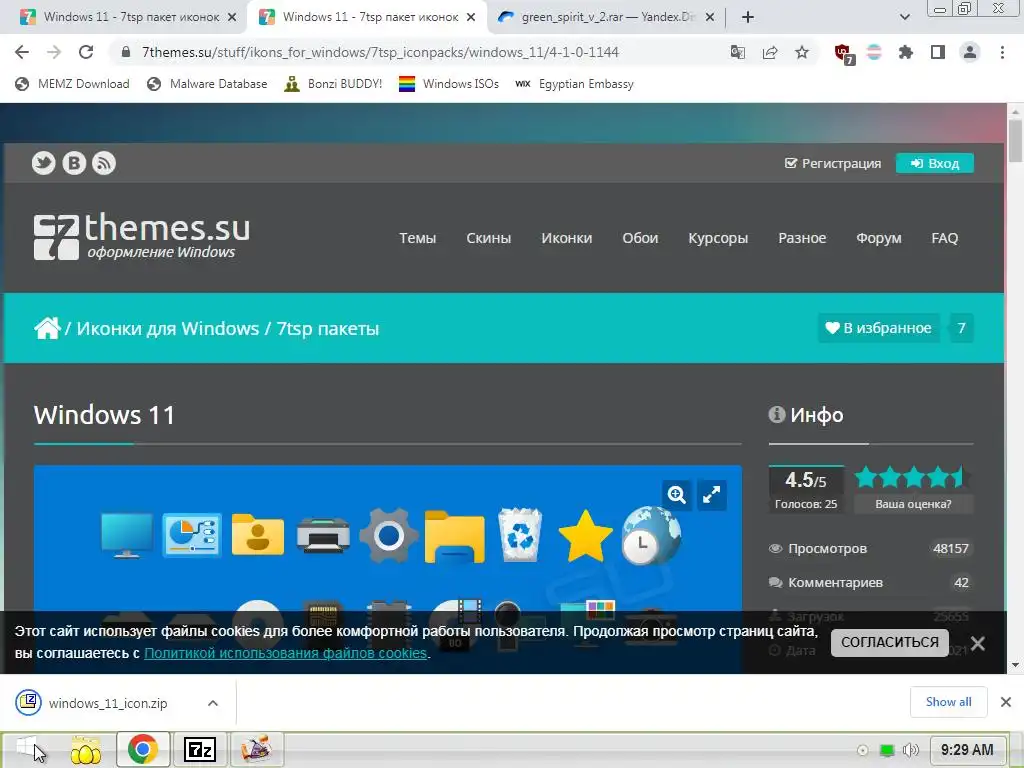Open the Иконки menu
1024x768 pixels.
pos(566,238)
